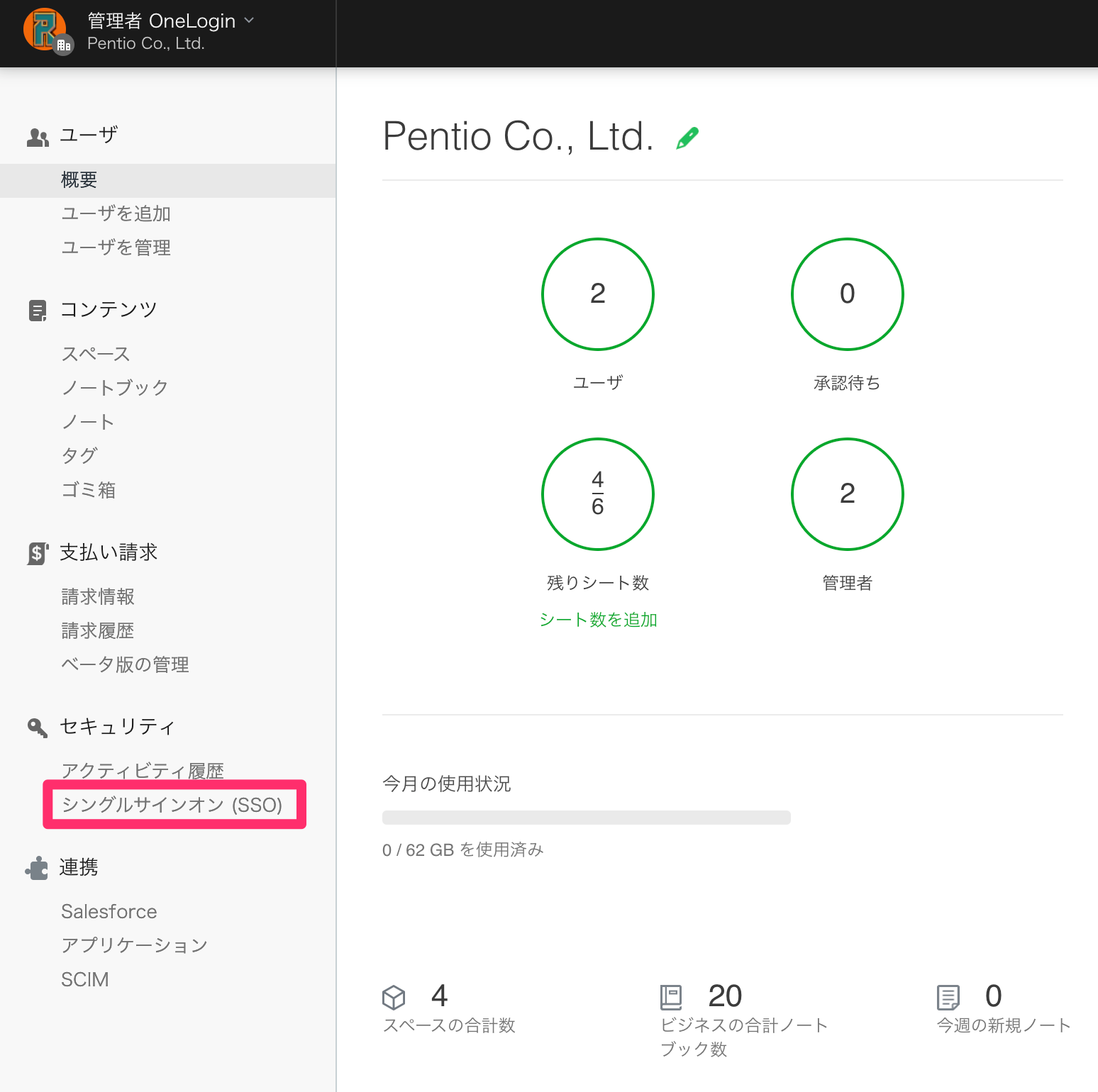Viewport: 1098px width, 1092px height.
Task: Open 請求履歴 page
Action: coord(98,631)
